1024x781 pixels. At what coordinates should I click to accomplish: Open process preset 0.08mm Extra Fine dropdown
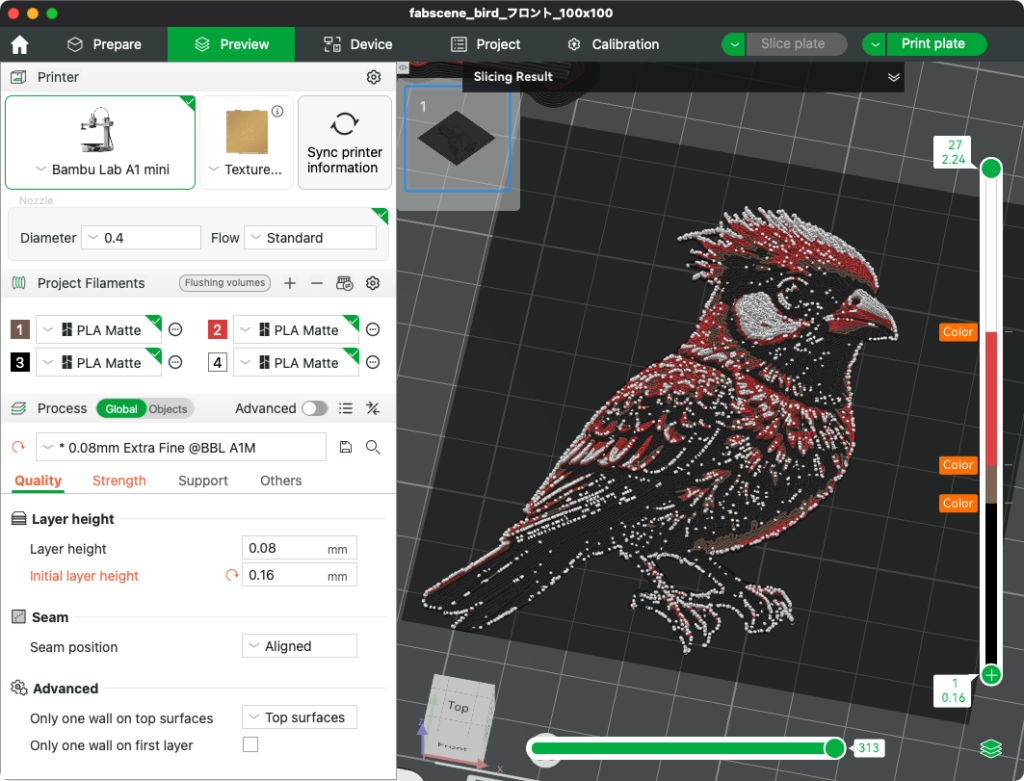click(x=181, y=447)
